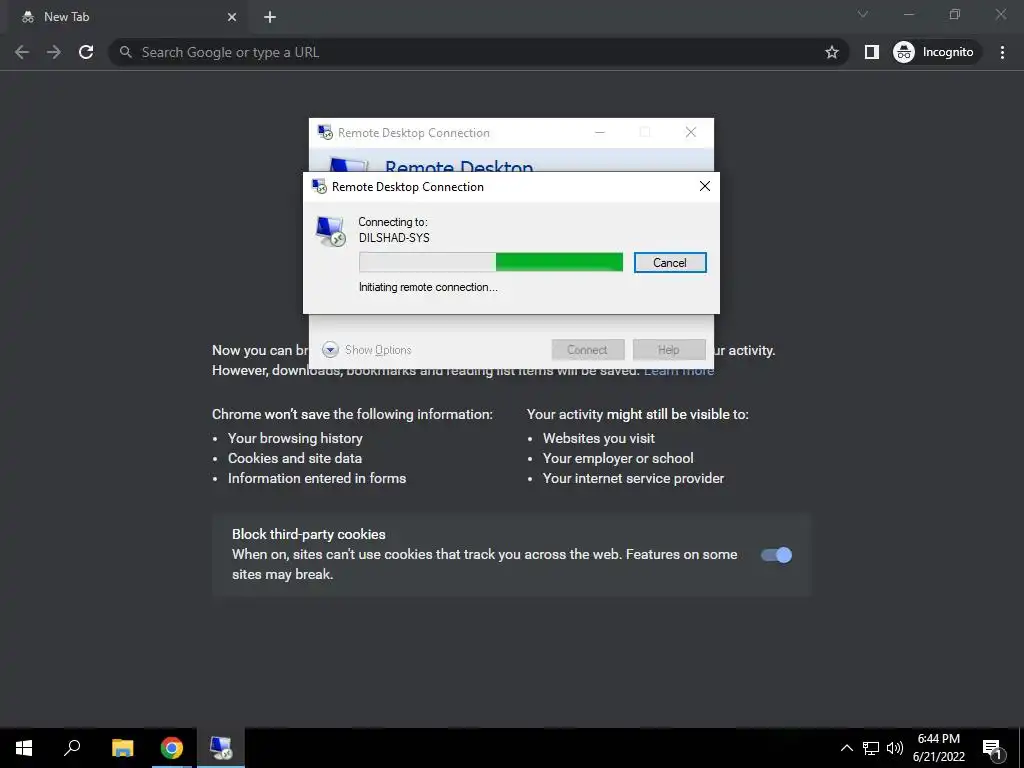Close the New Tab tab
The width and height of the screenshot is (1024, 768).
[232, 17]
